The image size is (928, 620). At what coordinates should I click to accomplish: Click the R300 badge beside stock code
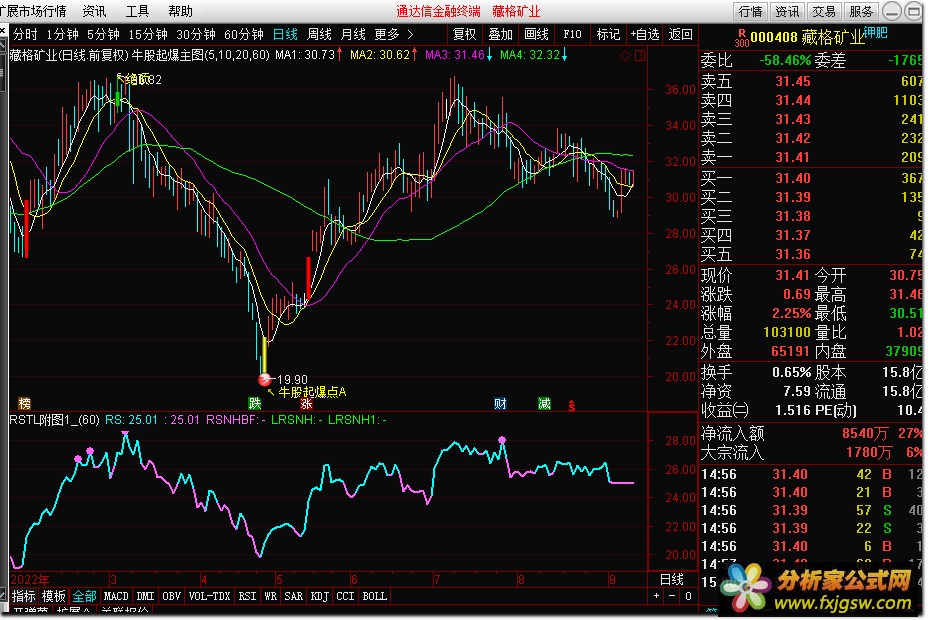(742, 38)
